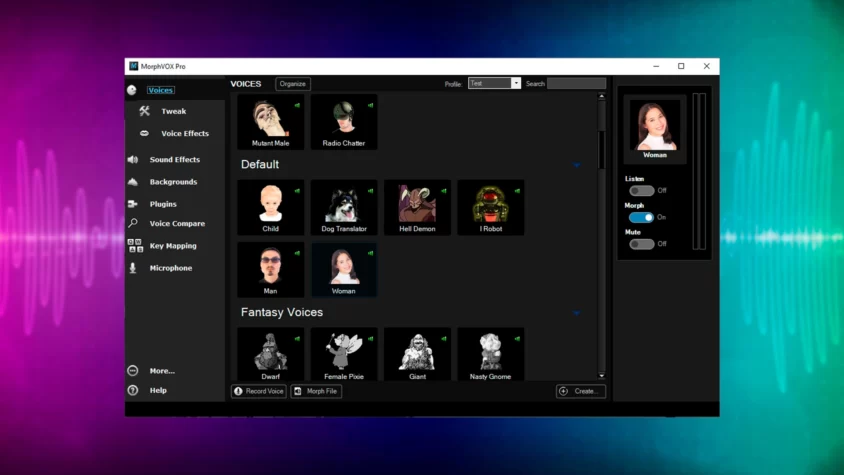Click the More ellipsis icon
This screenshot has width=844, height=475.
pos(133,371)
